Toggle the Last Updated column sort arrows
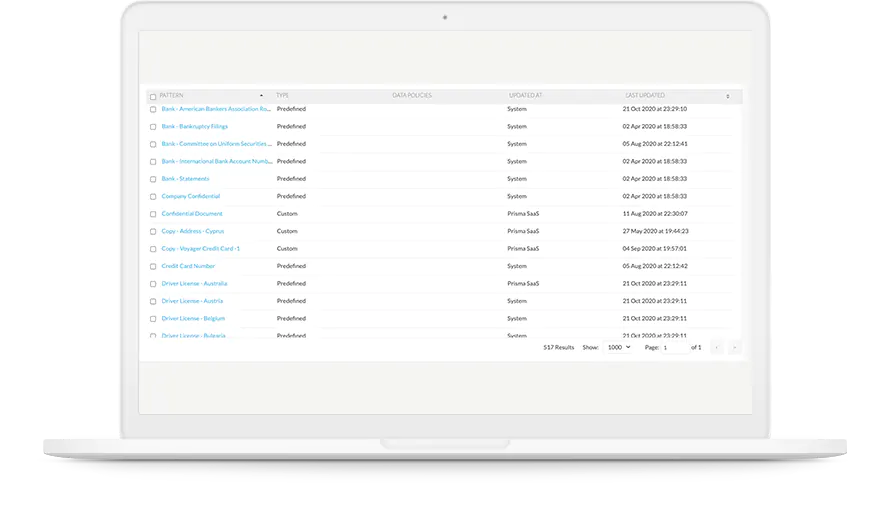 tap(727, 96)
